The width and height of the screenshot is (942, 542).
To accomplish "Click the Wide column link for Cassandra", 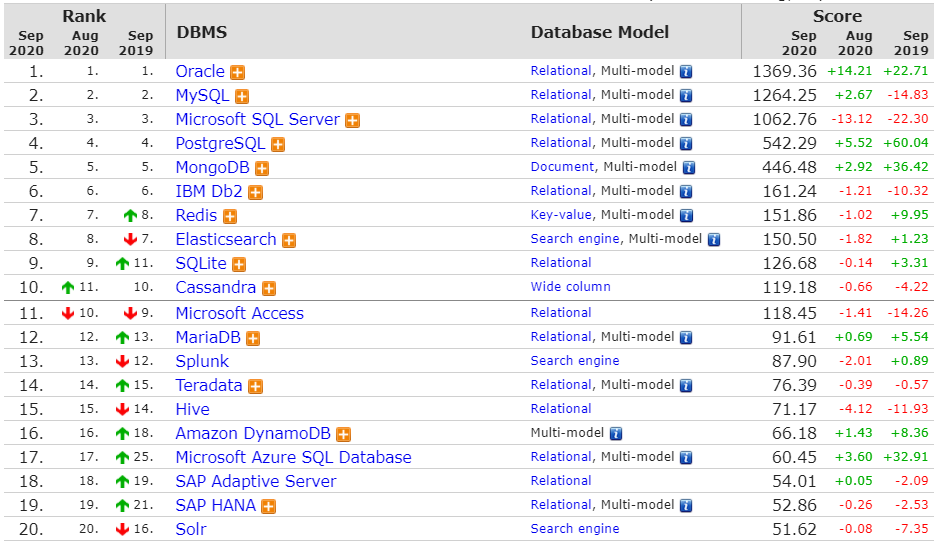I will coord(571,287).
